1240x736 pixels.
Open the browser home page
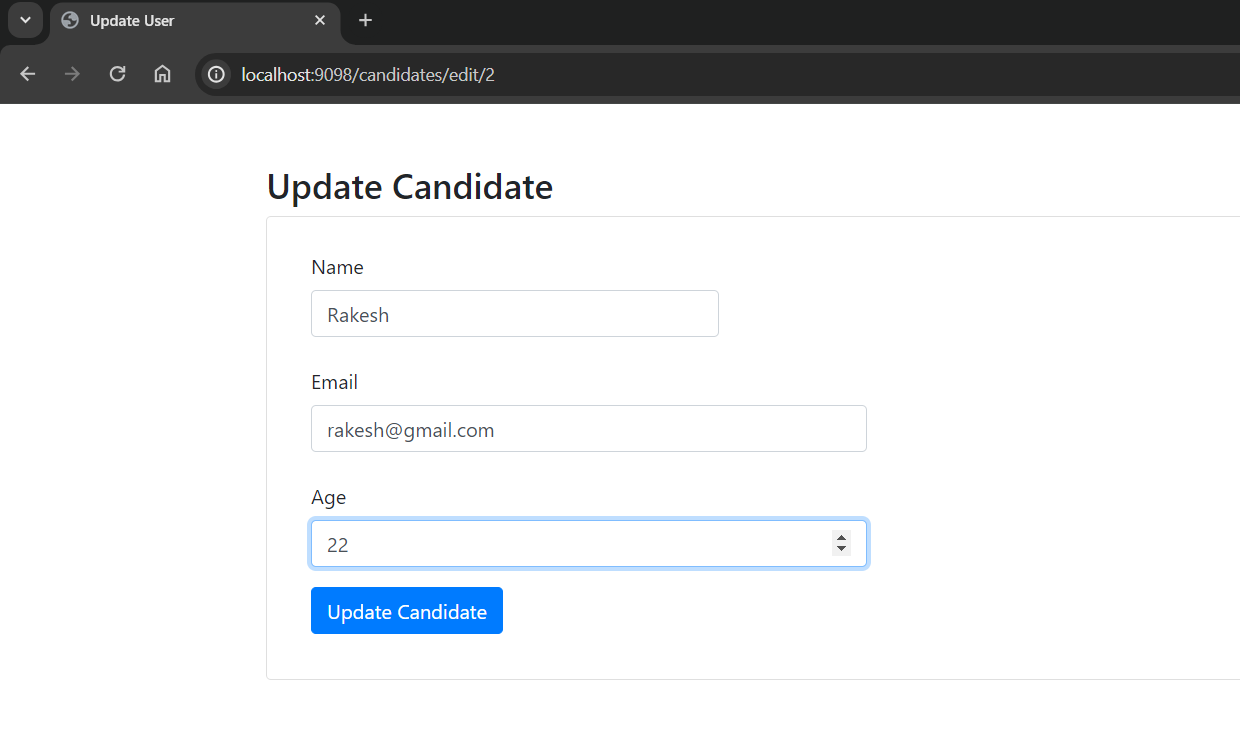(x=162, y=74)
